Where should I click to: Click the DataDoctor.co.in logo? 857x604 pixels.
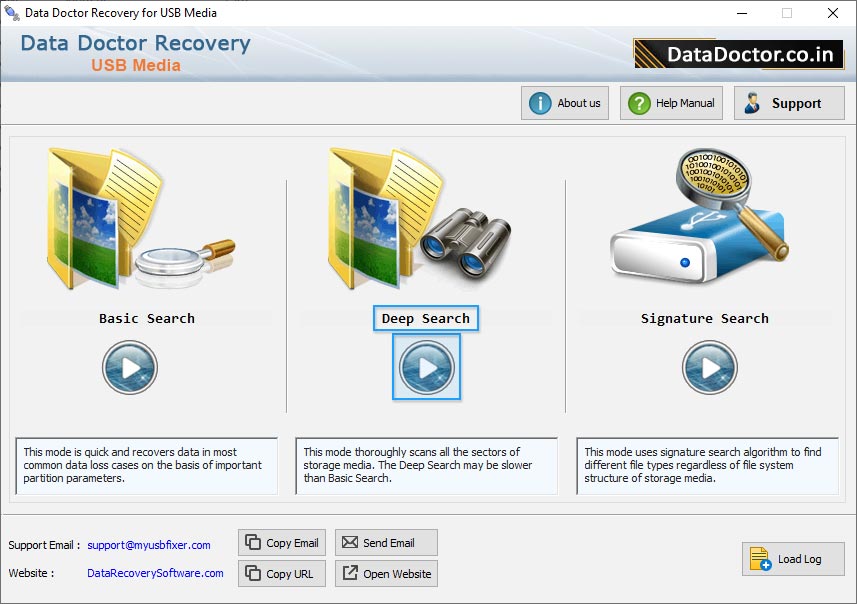[x=737, y=54]
